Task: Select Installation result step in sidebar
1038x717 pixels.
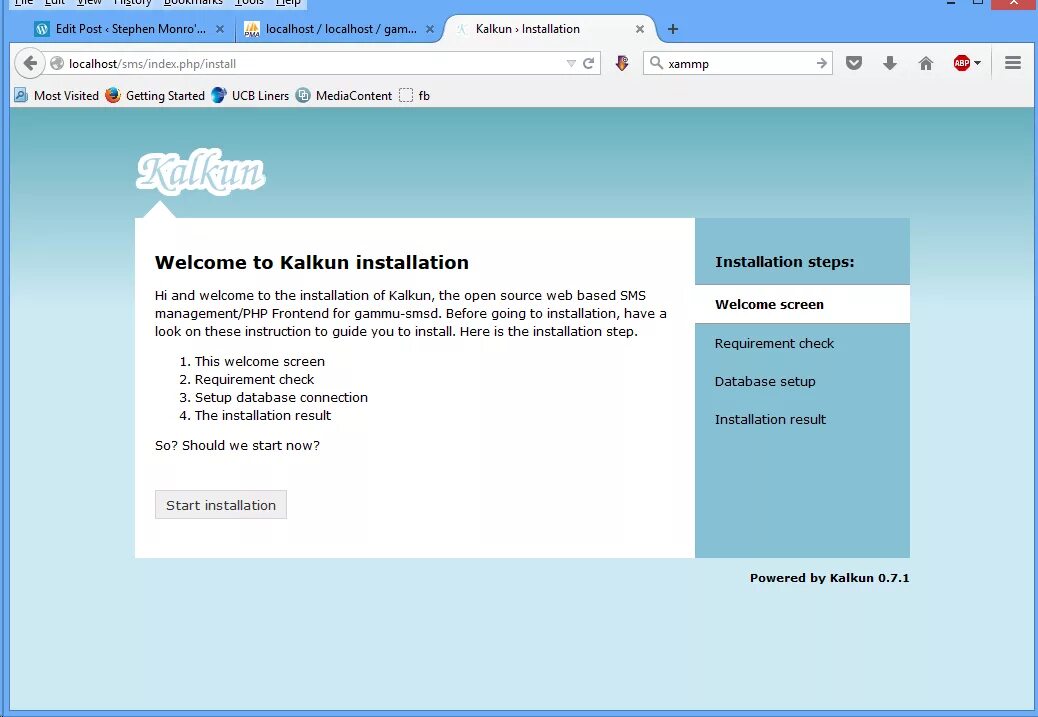Action: [770, 419]
